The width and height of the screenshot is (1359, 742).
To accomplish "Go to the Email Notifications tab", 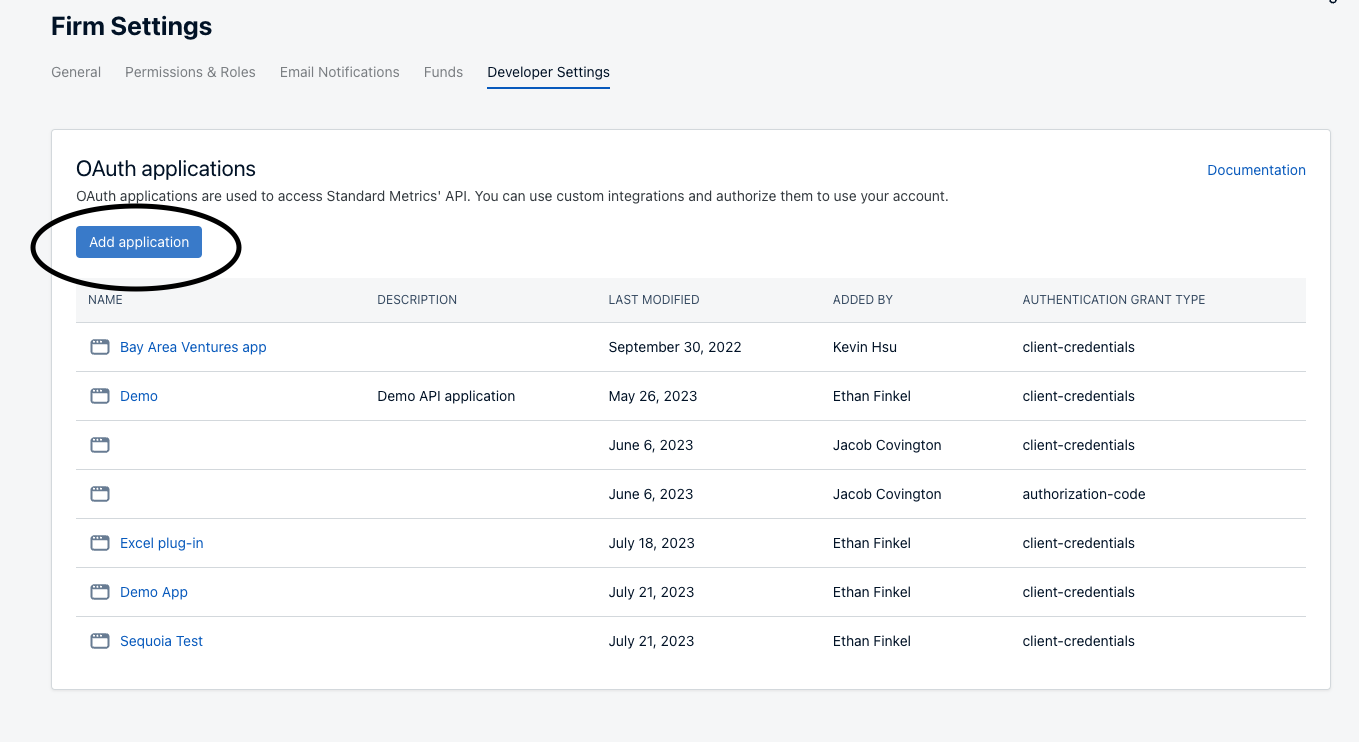I will [x=340, y=72].
